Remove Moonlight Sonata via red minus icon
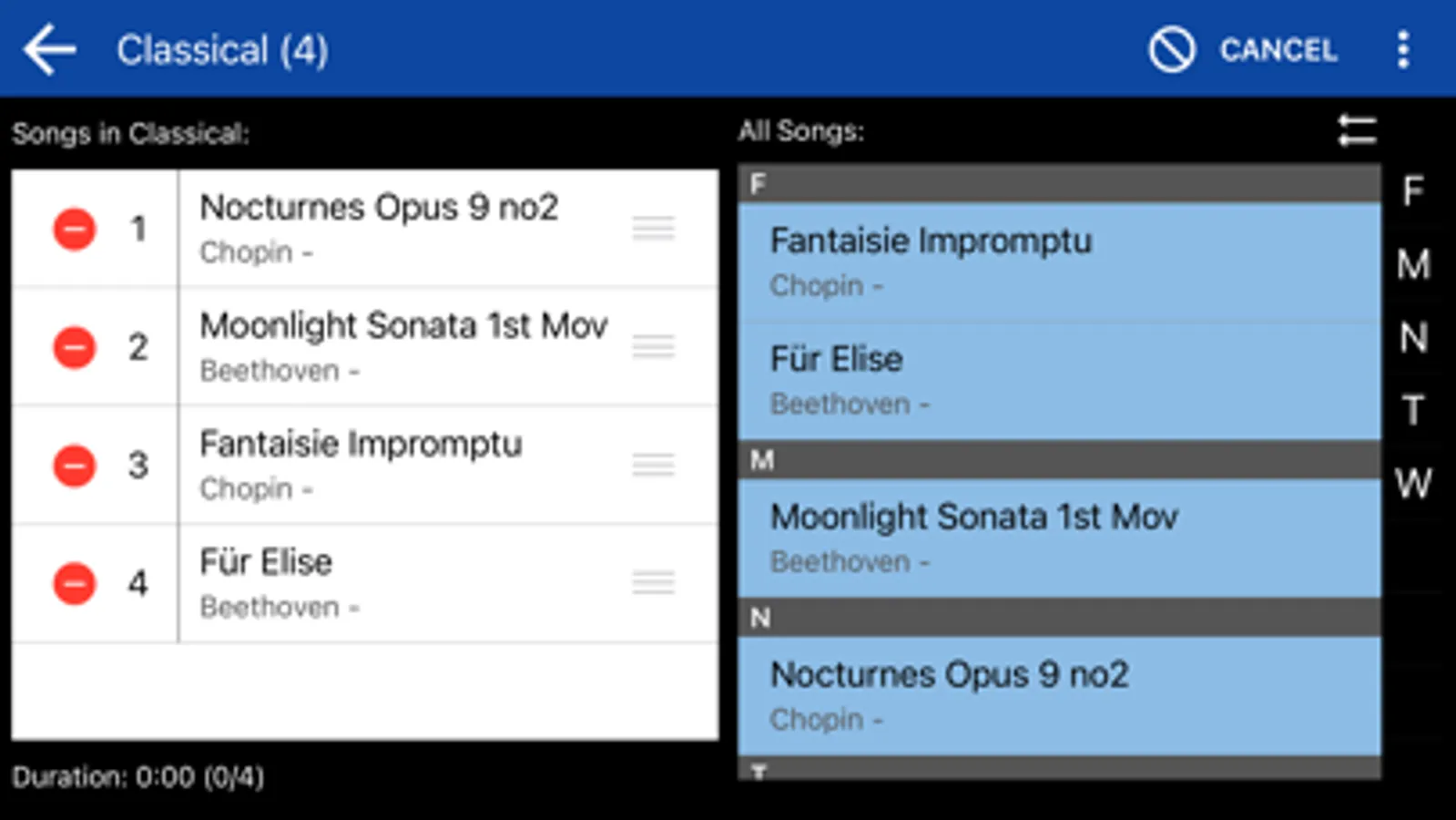1456x820 pixels. tap(75, 347)
